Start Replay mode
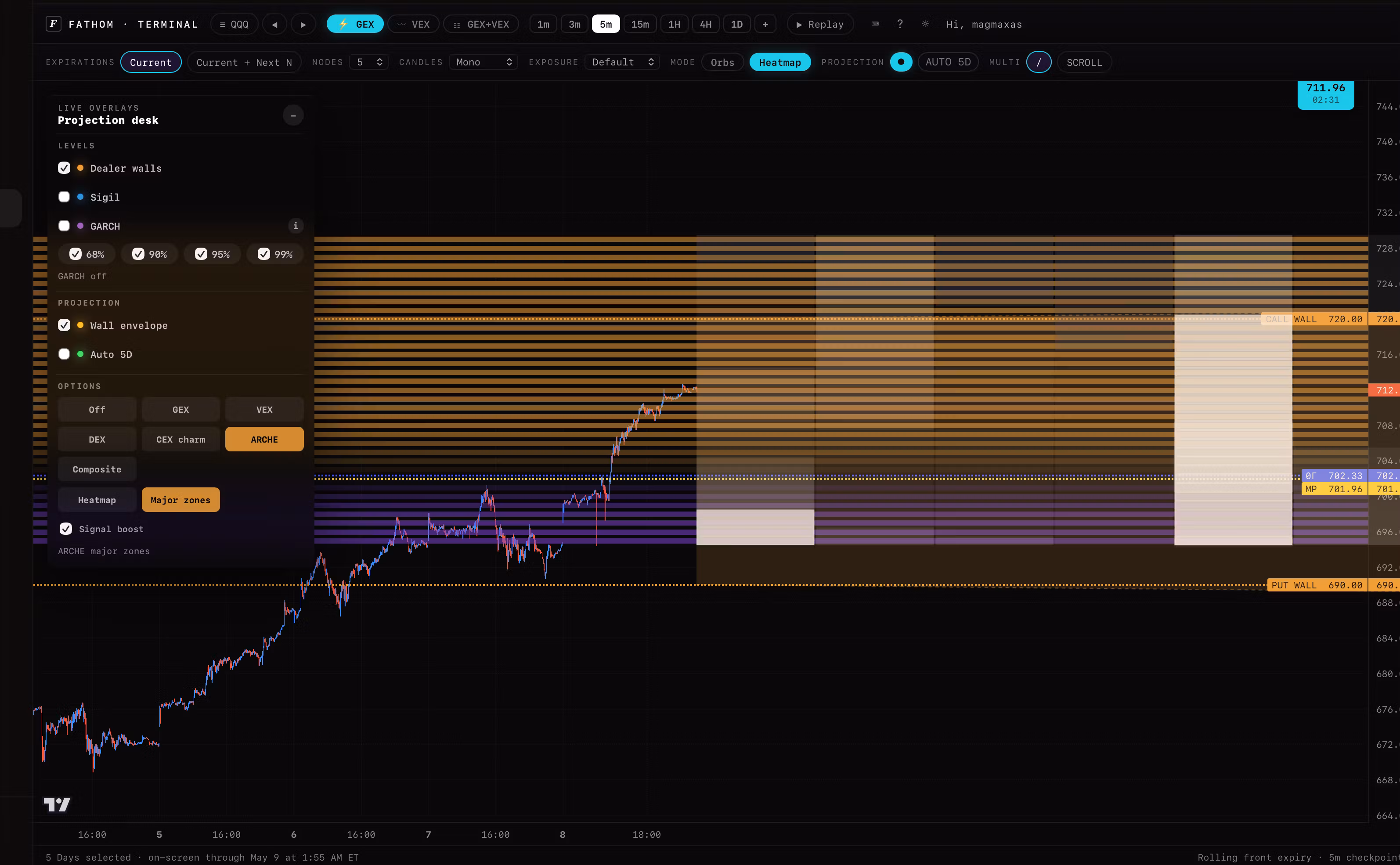 click(x=820, y=24)
